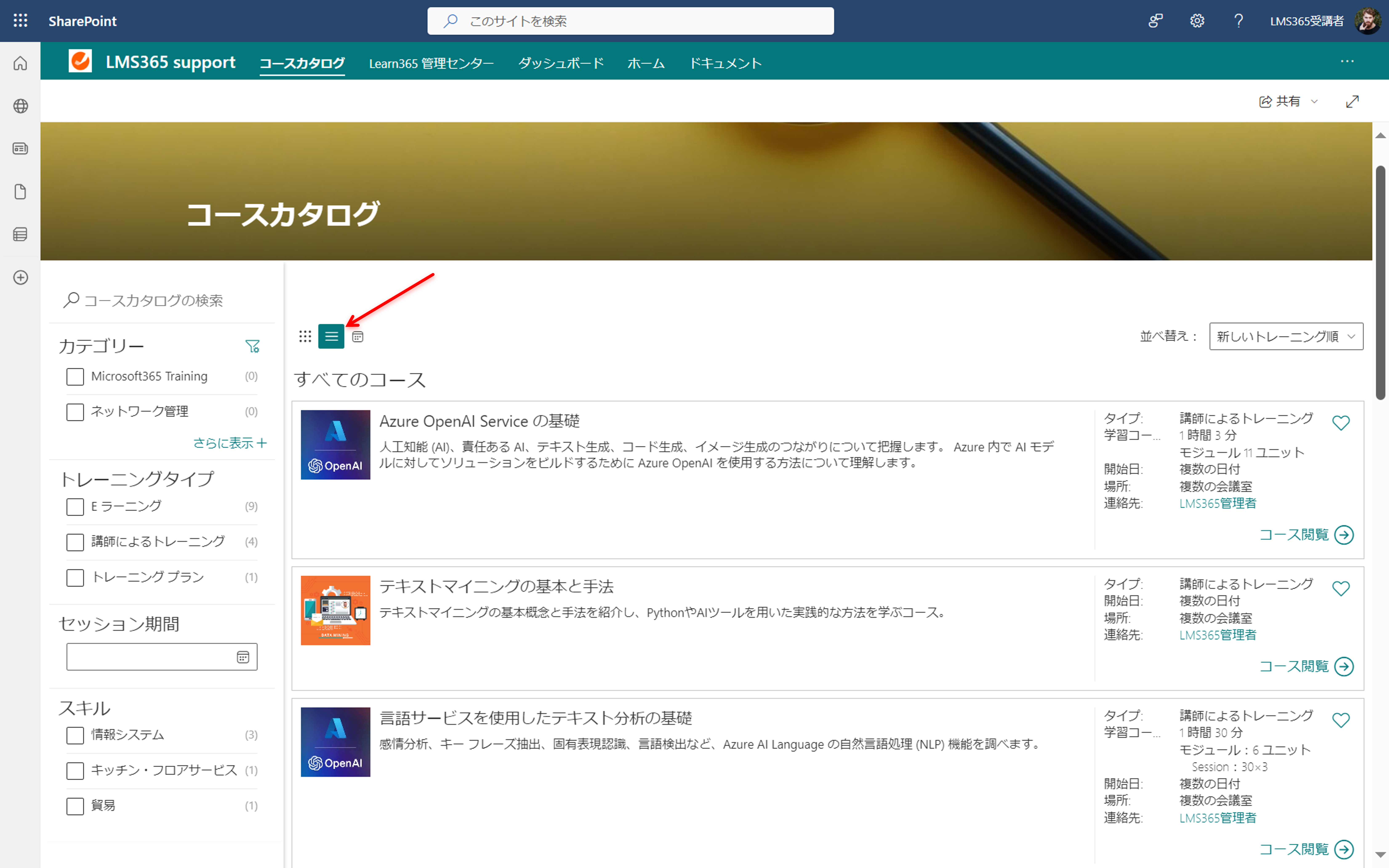This screenshot has height=868, width=1389.
Task: Click the scrollbar up arrow
Action: pyautogui.click(x=1380, y=136)
